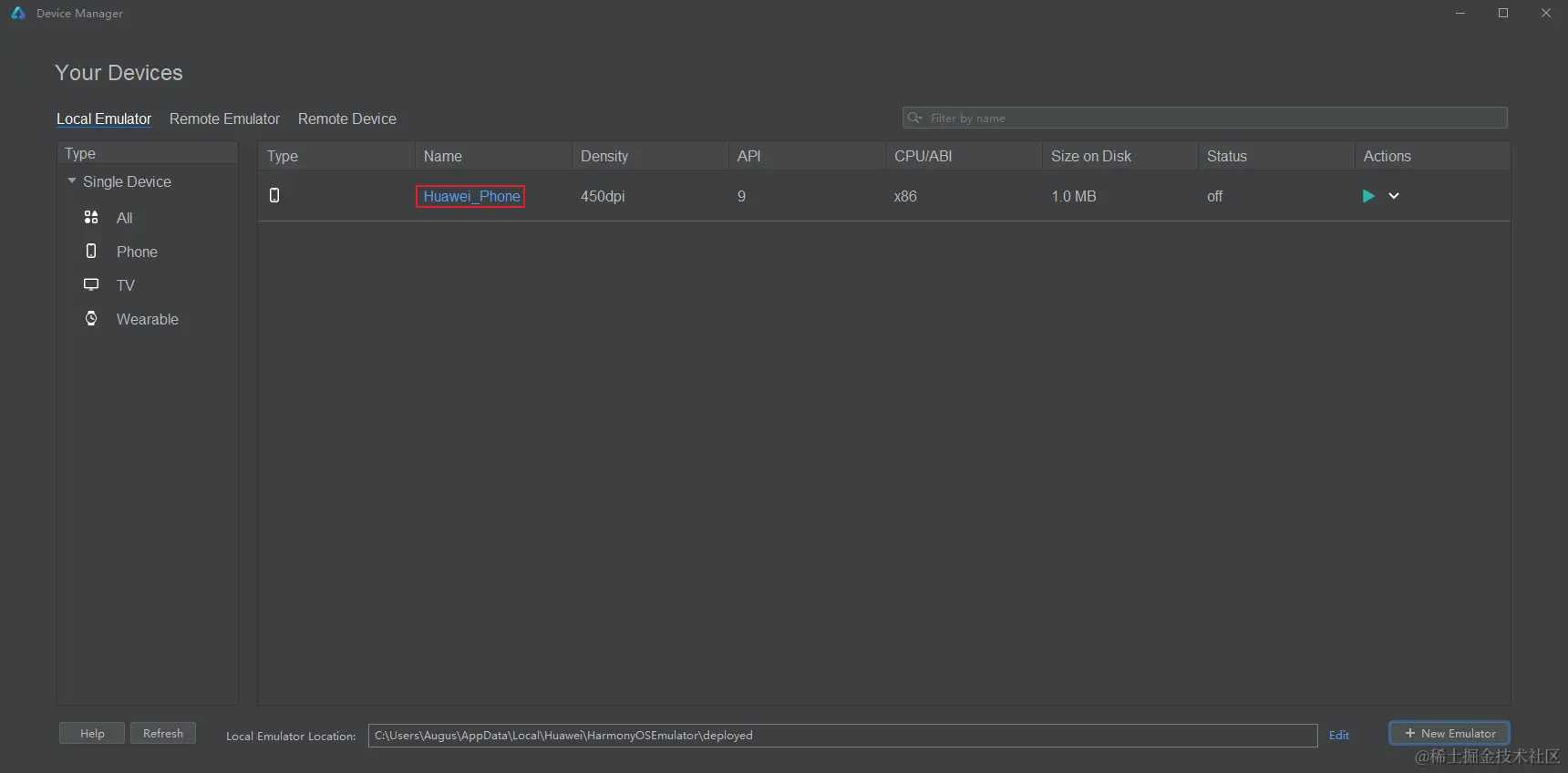1568x773 pixels.
Task: Click the 1.0 MB size cell
Action: coord(1073,196)
